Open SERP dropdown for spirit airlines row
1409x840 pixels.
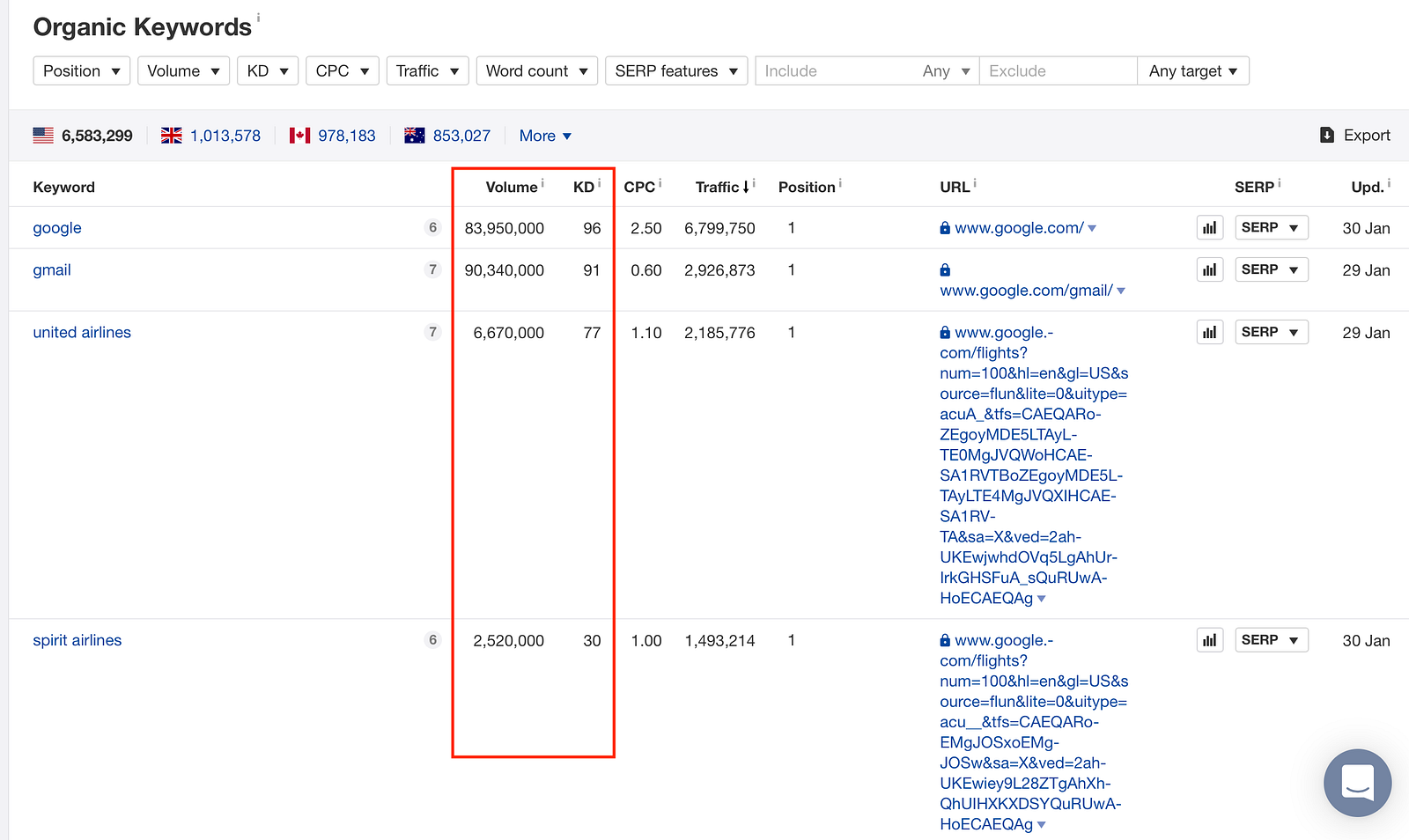click(x=1271, y=640)
